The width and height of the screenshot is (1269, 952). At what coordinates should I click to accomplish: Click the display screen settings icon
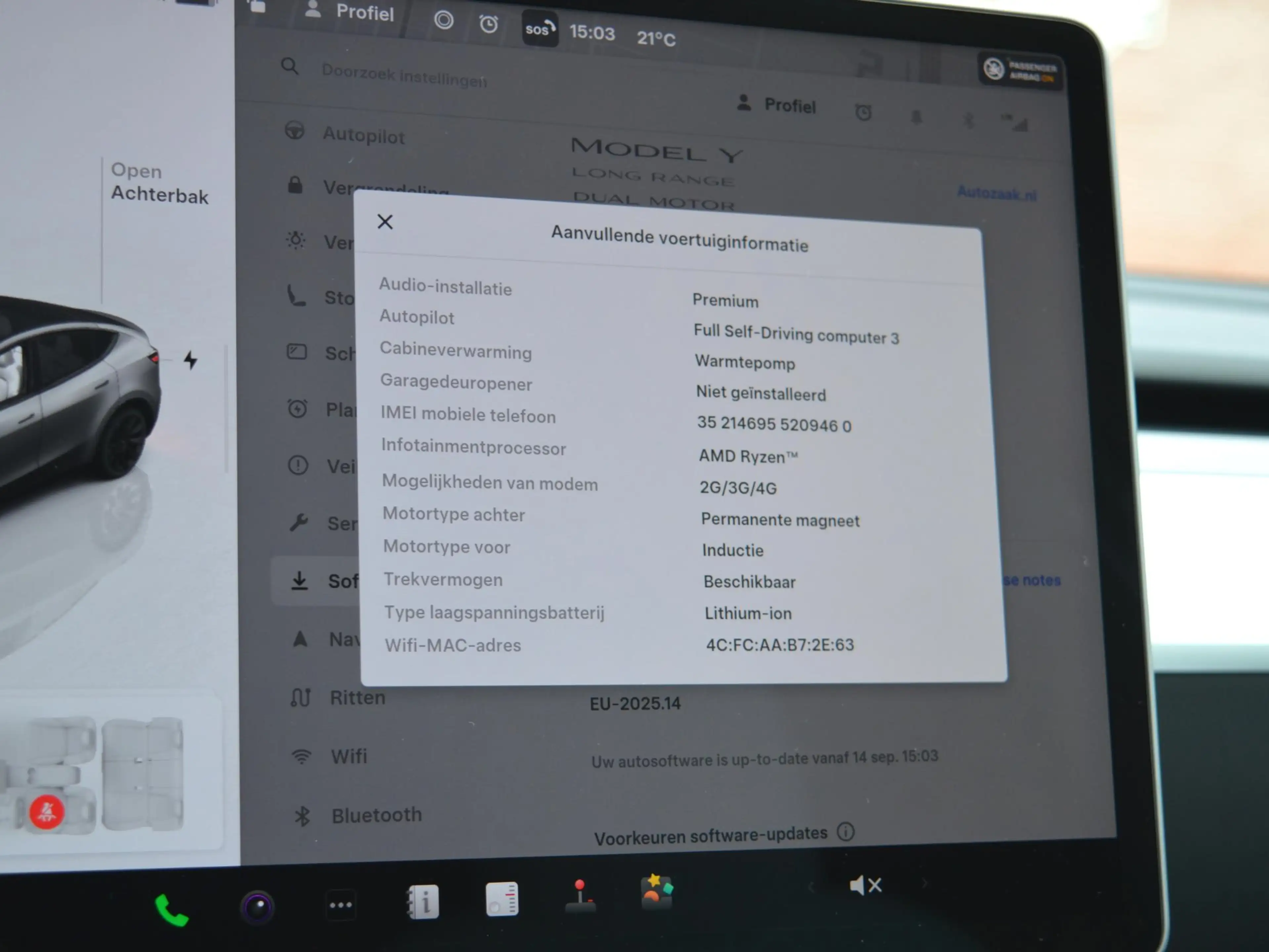click(x=297, y=352)
